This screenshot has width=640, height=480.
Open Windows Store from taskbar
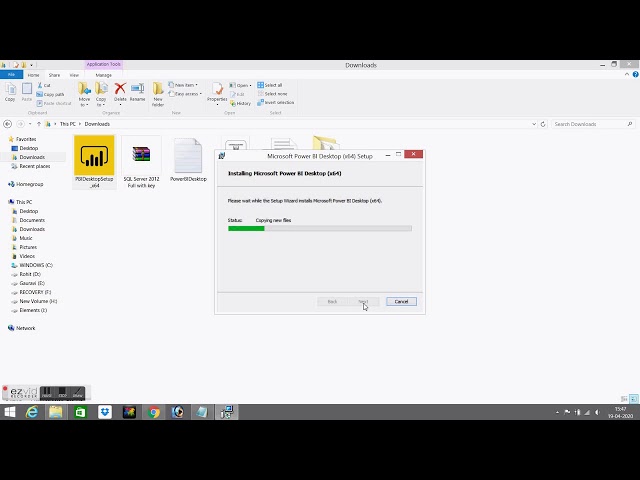pyautogui.click(x=80, y=412)
